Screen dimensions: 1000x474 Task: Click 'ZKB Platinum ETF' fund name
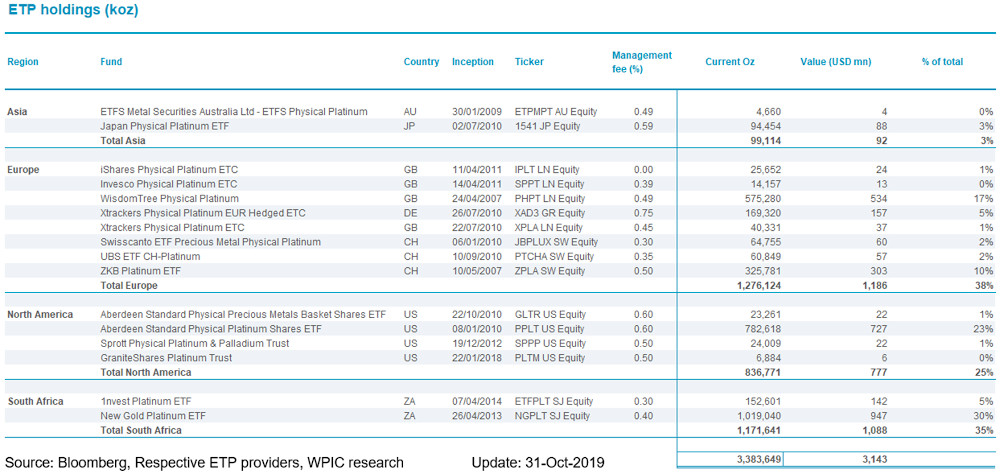(x=141, y=271)
